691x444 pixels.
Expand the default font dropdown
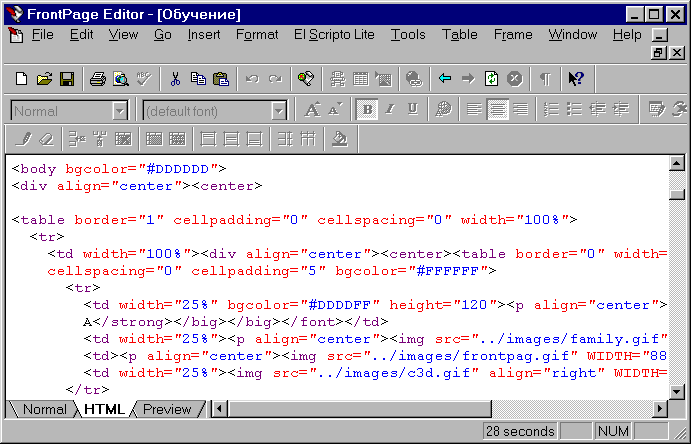[x=280, y=111]
